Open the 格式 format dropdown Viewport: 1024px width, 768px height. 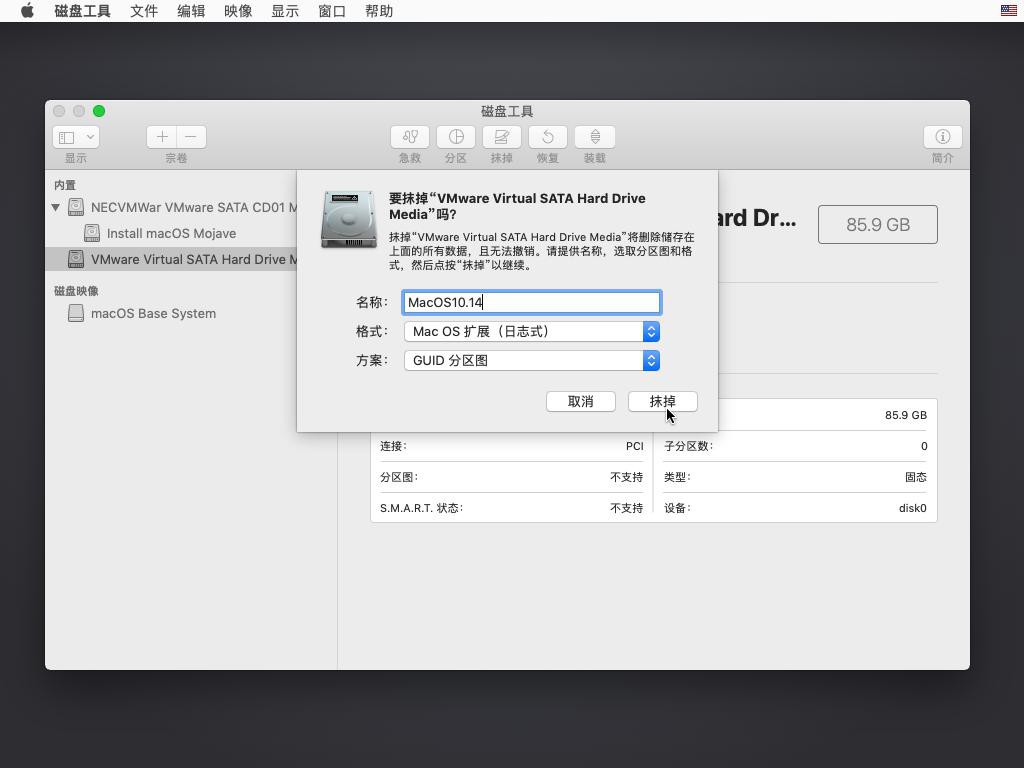click(x=532, y=332)
